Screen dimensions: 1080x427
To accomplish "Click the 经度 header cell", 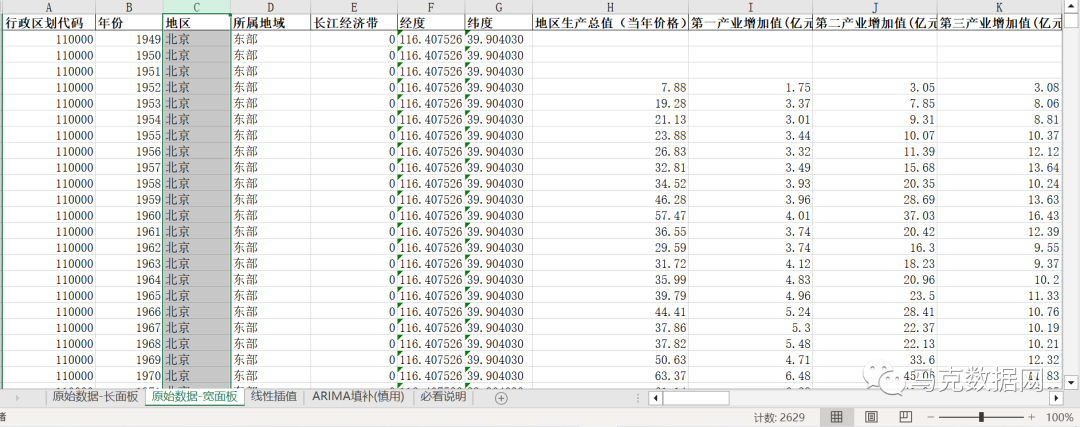I will pyautogui.click(x=430, y=23).
